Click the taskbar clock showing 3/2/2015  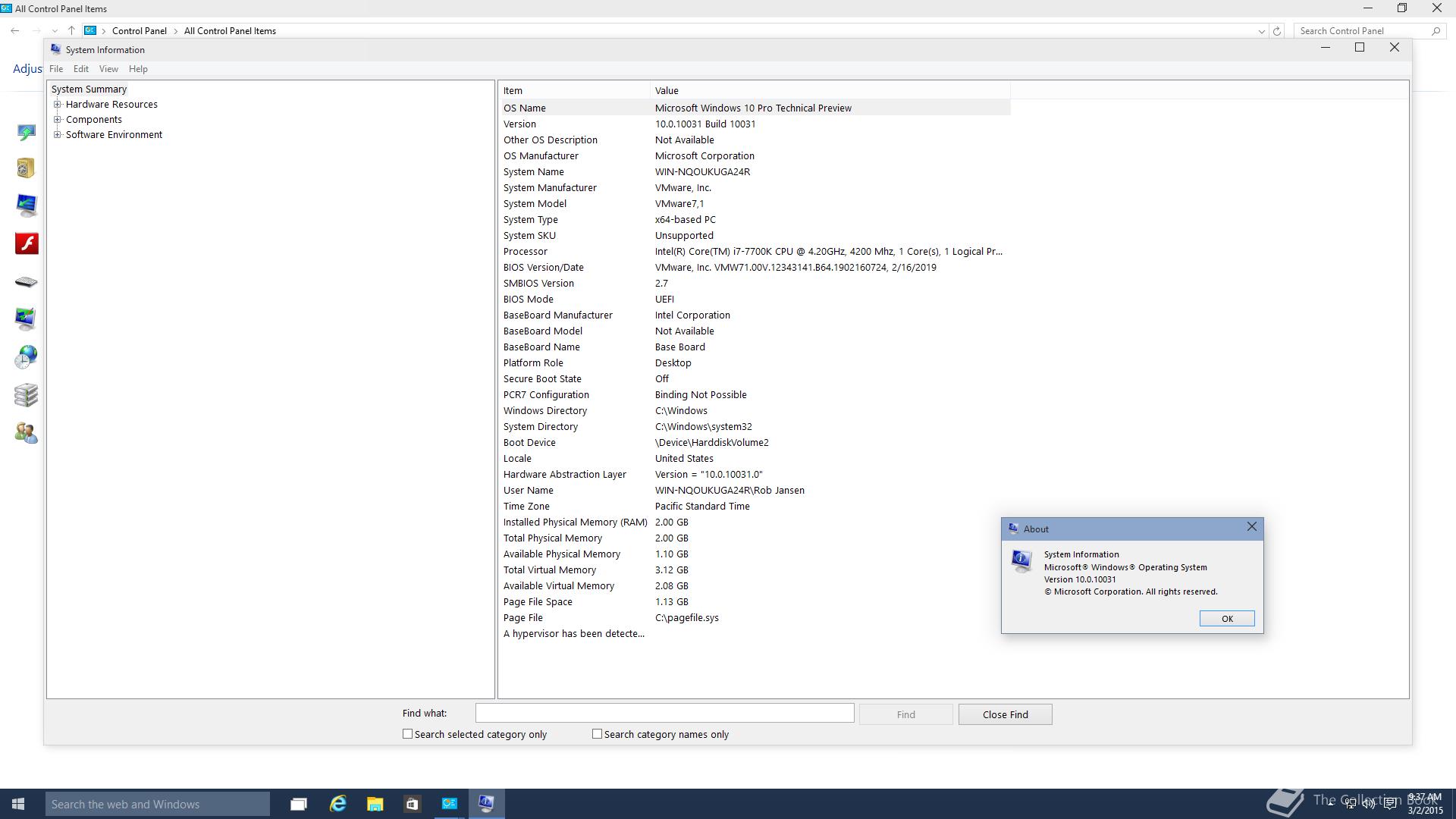[1425, 804]
